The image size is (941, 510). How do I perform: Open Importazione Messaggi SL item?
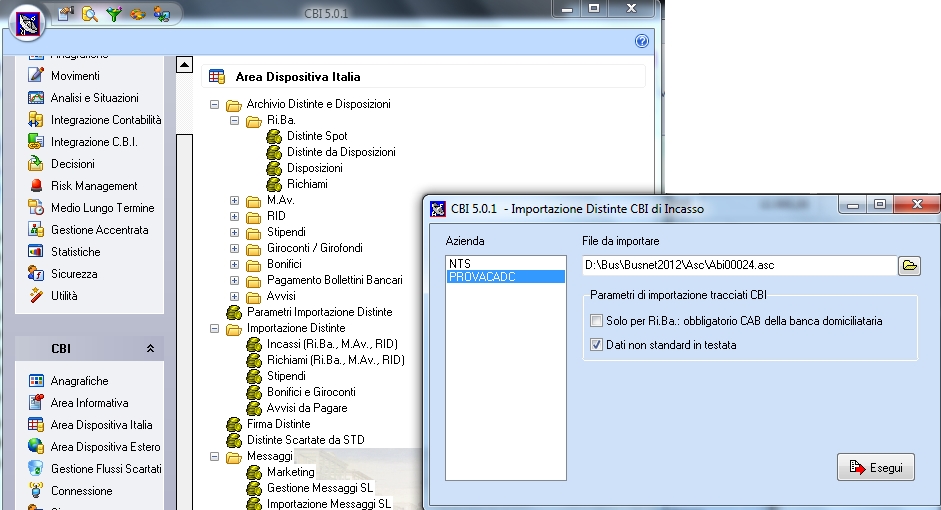[x=328, y=504]
